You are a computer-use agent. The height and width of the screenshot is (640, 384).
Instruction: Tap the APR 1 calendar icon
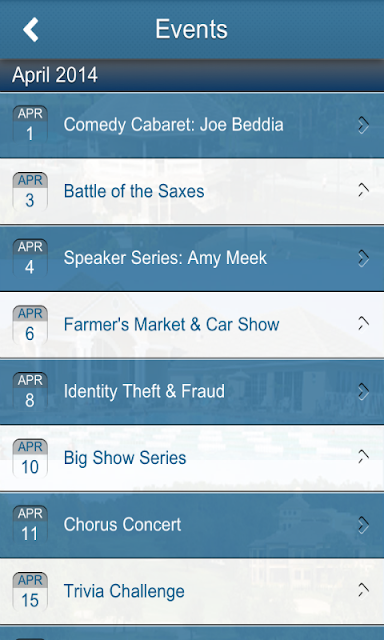(x=30, y=124)
